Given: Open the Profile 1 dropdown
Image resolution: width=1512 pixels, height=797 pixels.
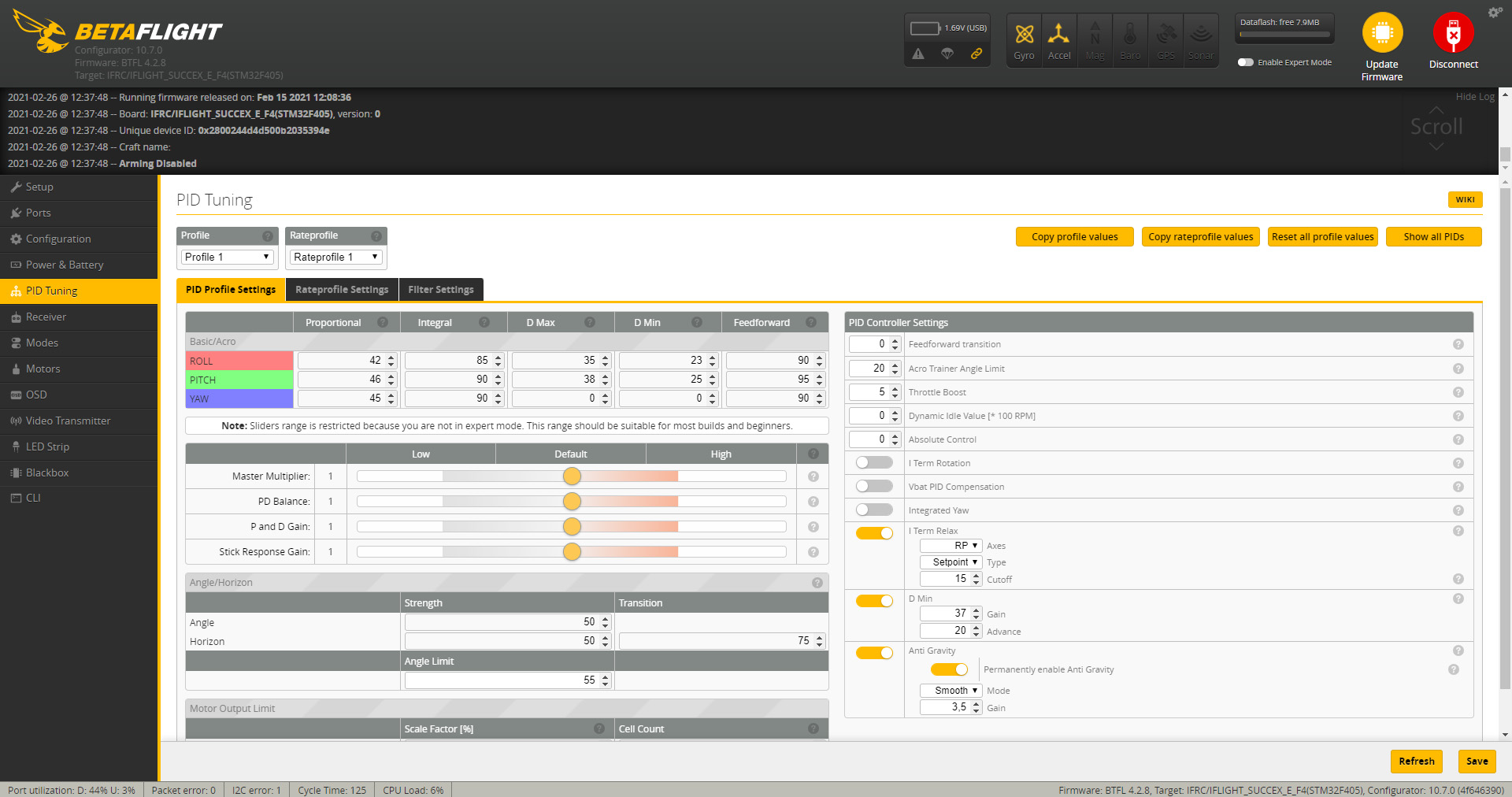Looking at the screenshot, I should pyautogui.click(x=227, y=257).
